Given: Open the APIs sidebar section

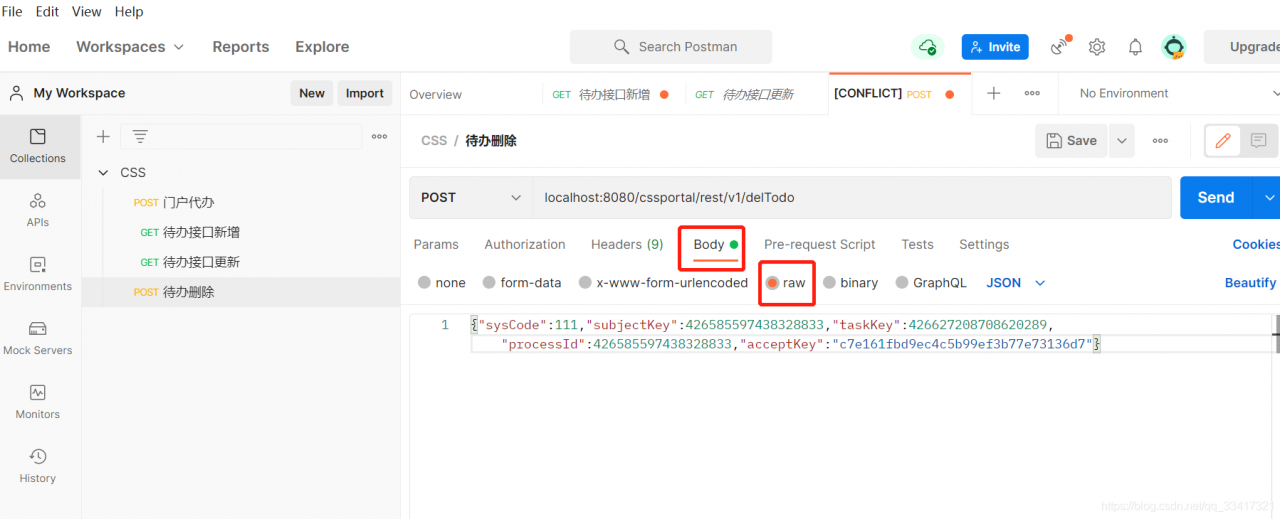Looking at the screenshot, I should (x=38, y=210).
